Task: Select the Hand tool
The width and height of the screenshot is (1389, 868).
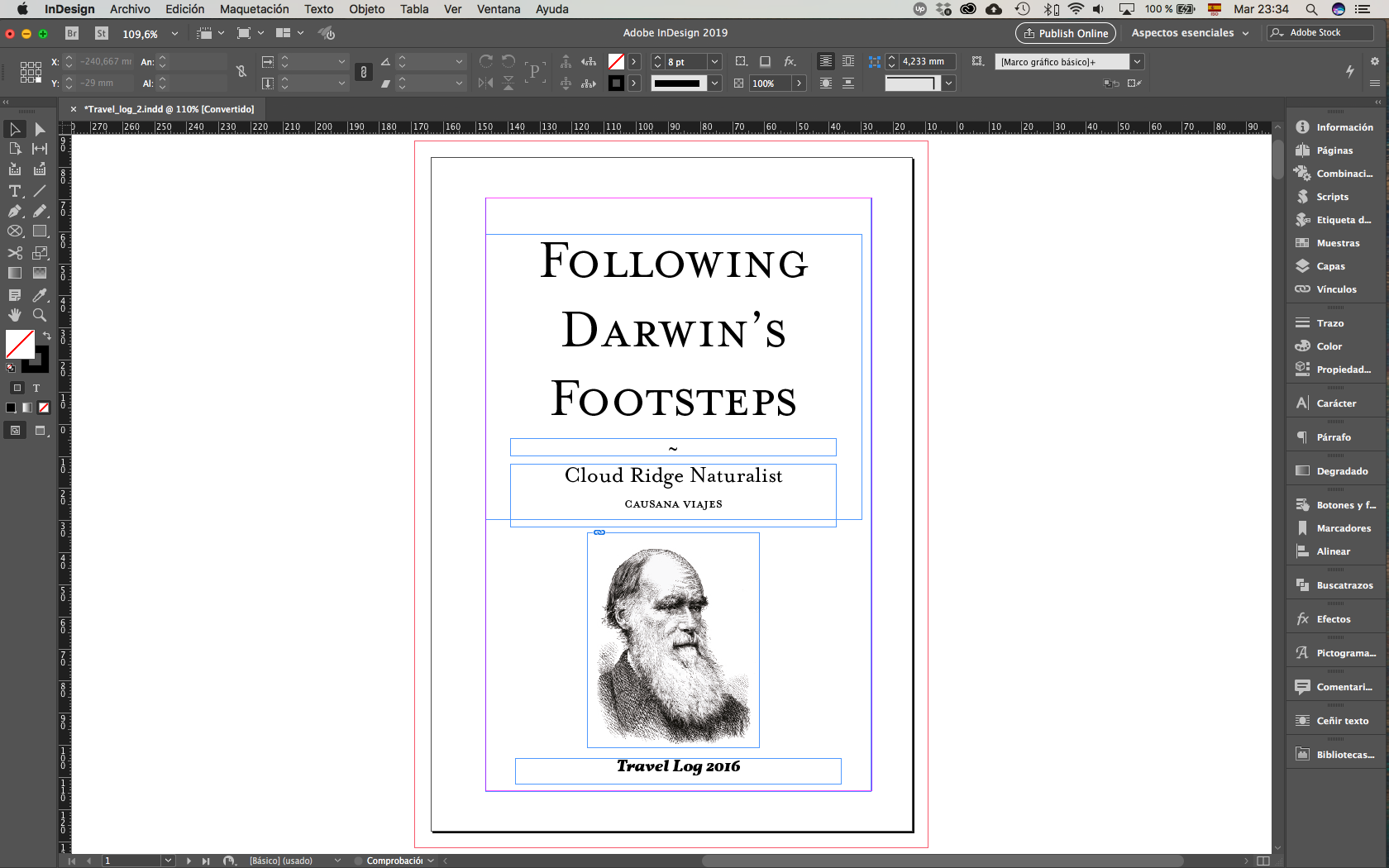Action: [15, 315]
